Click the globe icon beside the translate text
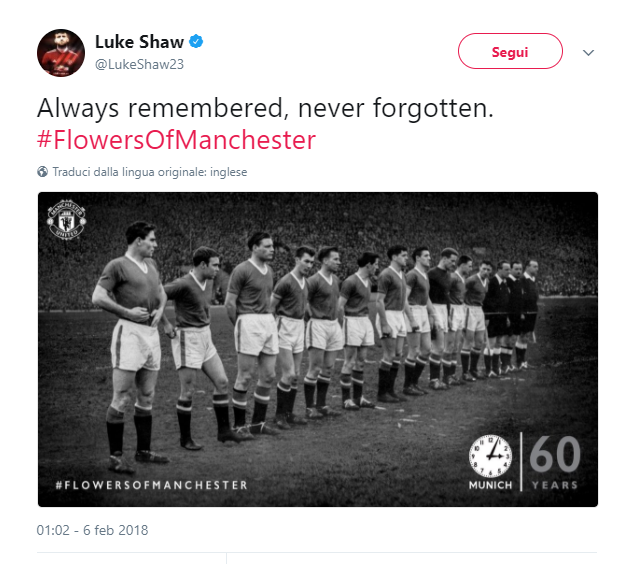 pyautogui.click(x=42, y=172)
